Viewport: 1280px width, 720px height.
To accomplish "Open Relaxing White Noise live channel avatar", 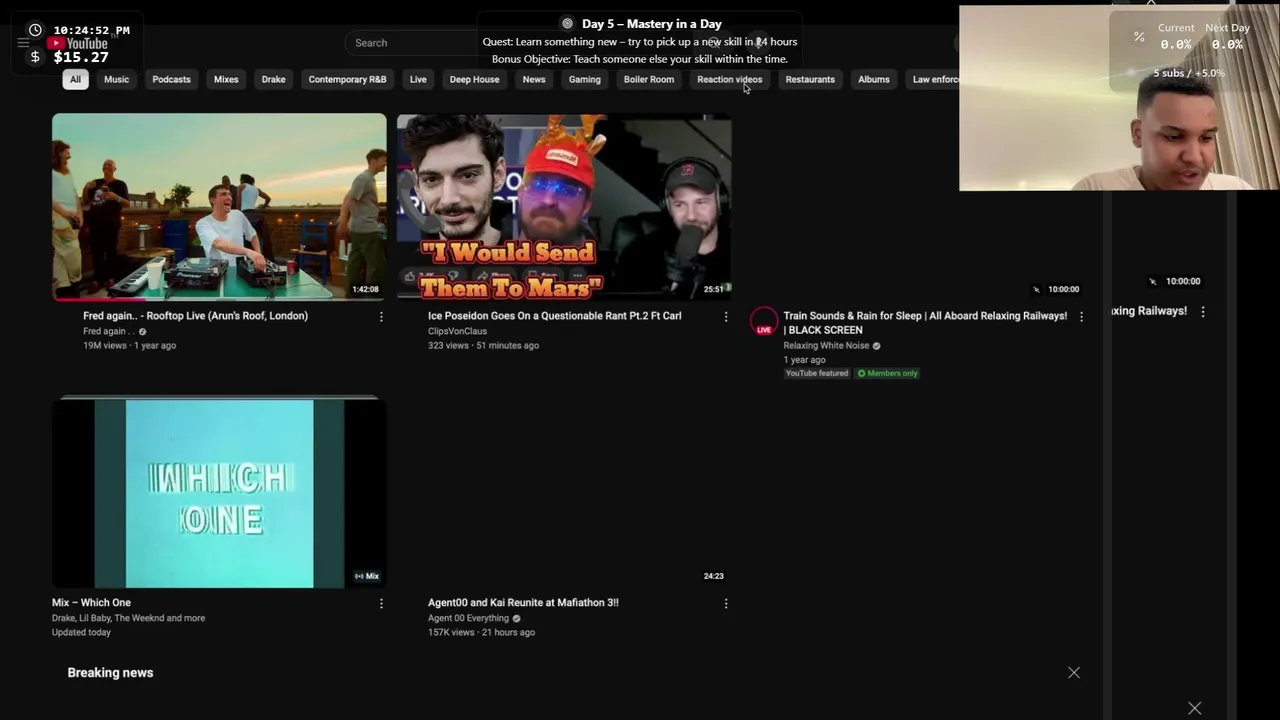I will (764, 321).
